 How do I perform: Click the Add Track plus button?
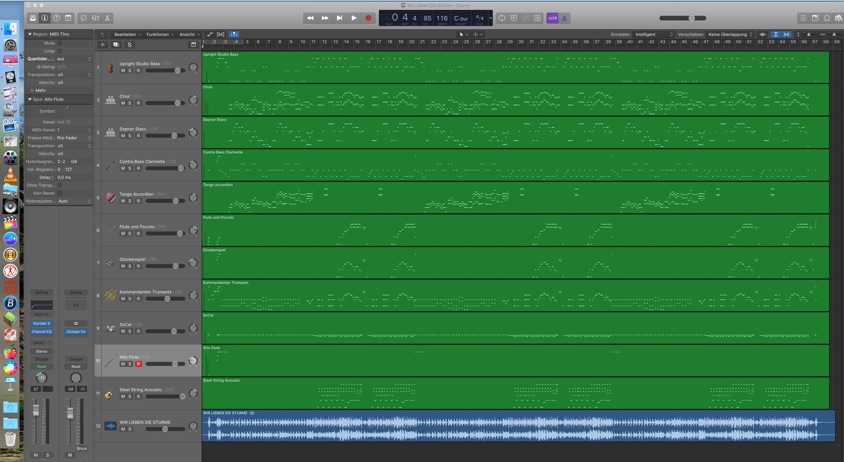[103, 45]
